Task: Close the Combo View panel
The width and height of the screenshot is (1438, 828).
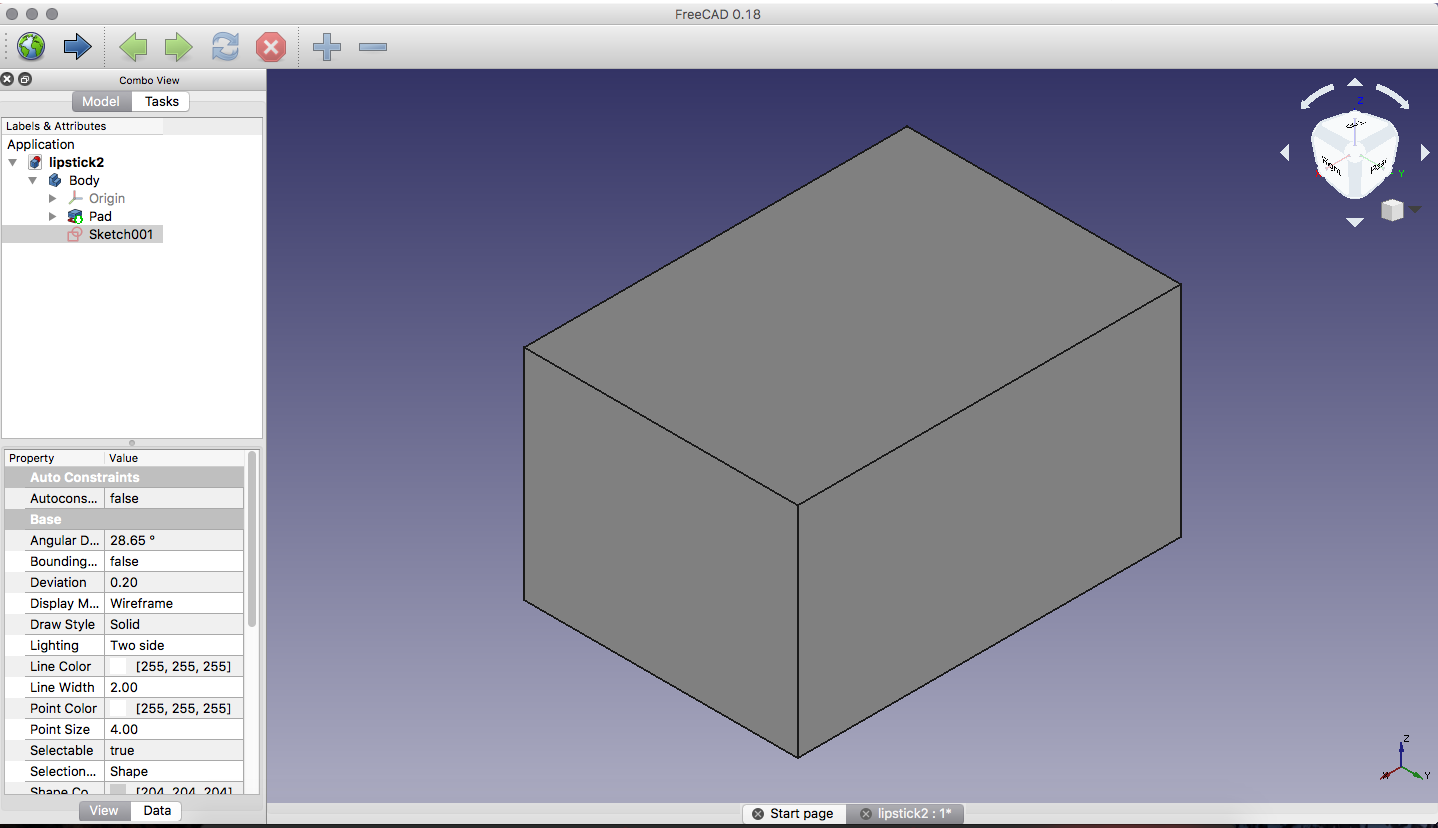Action: tap(8, 79)
